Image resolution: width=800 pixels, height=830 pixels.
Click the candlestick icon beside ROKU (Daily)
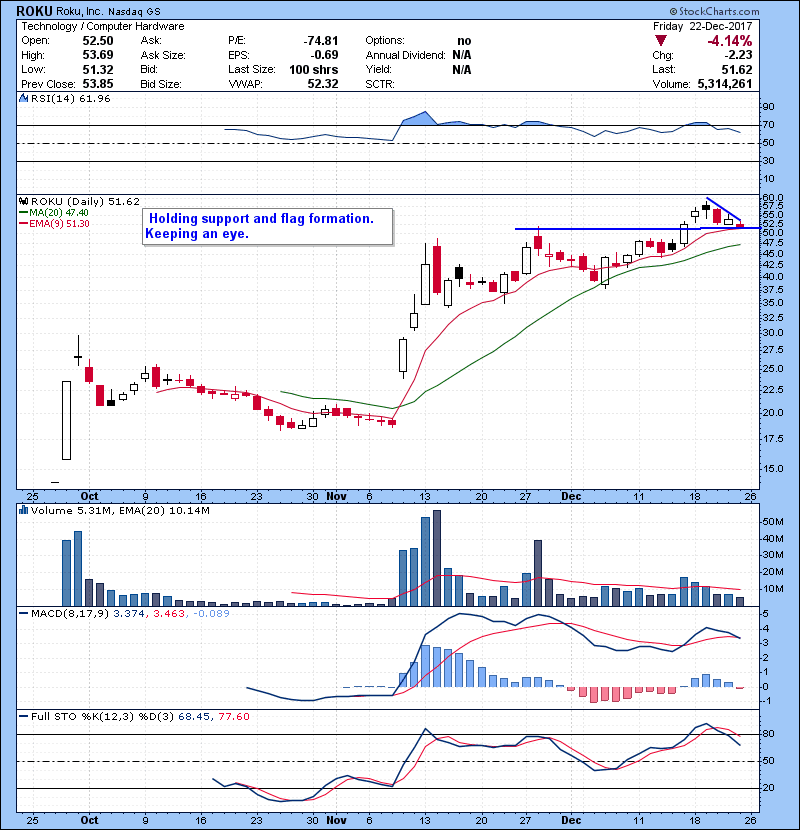coord(23,201)
